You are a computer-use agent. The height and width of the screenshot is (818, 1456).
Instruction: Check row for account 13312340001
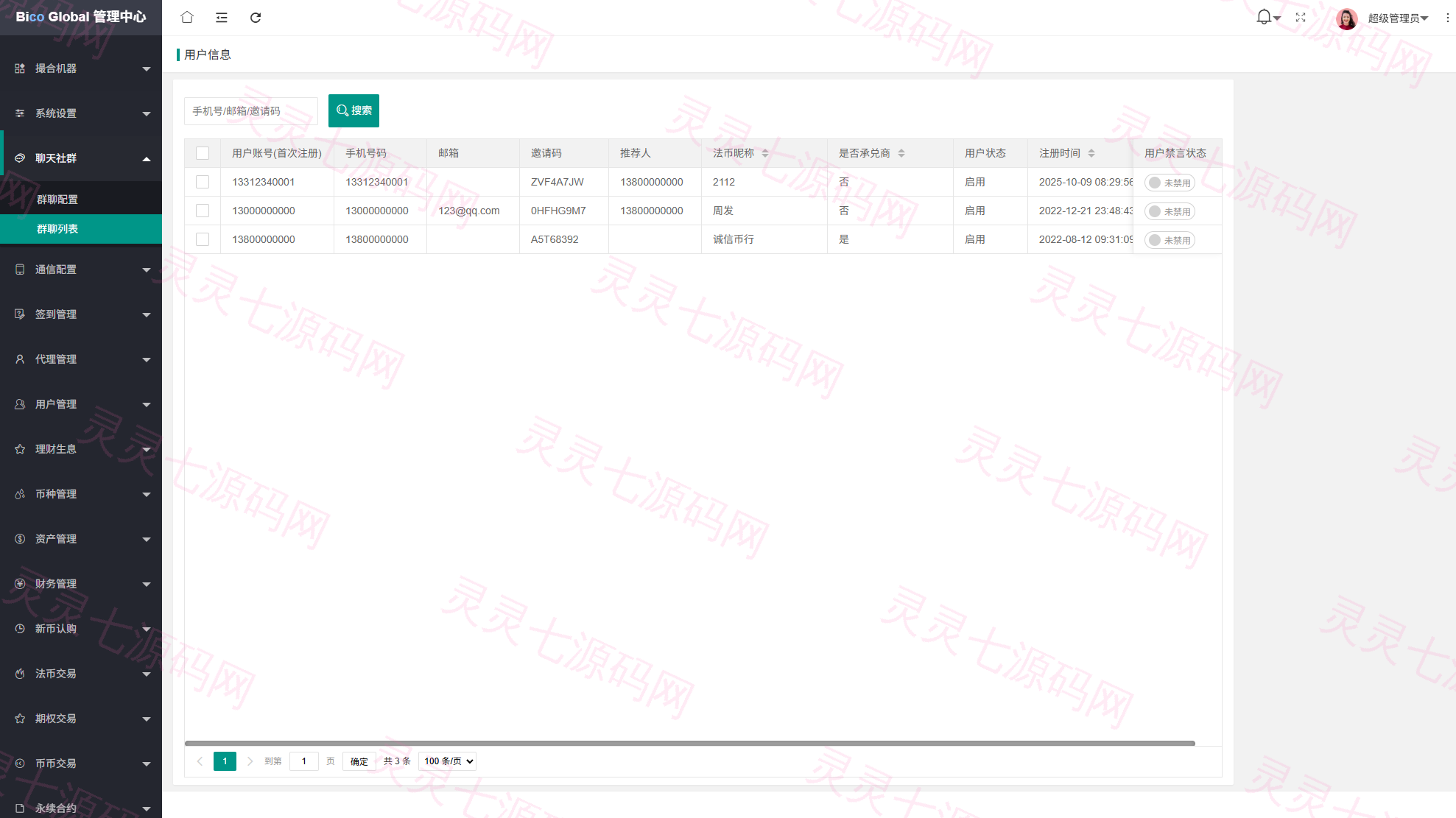pyautogui.click(x=203, y=182)
